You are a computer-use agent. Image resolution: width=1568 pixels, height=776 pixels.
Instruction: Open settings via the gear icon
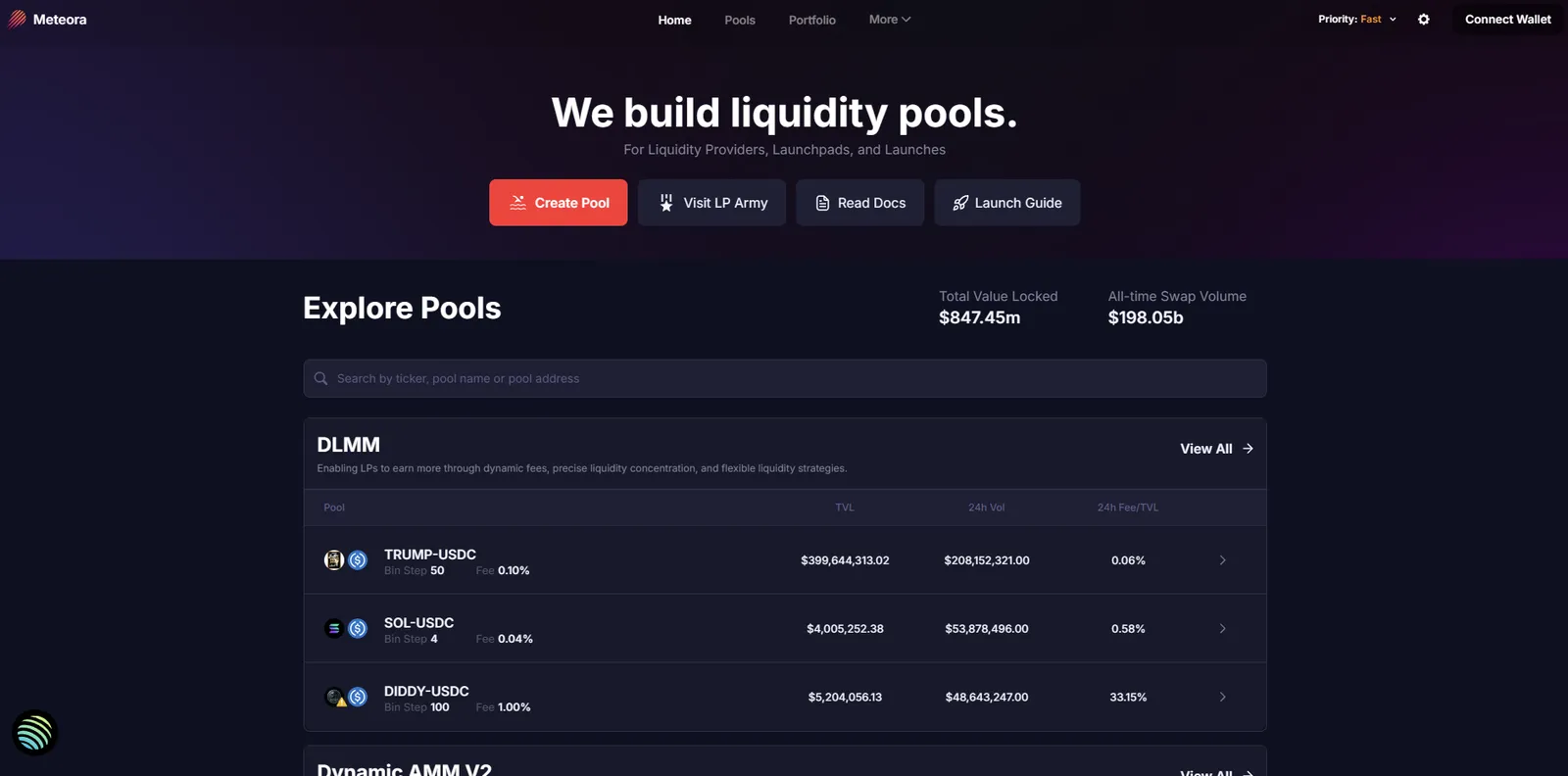click(x=1423, y=20)
